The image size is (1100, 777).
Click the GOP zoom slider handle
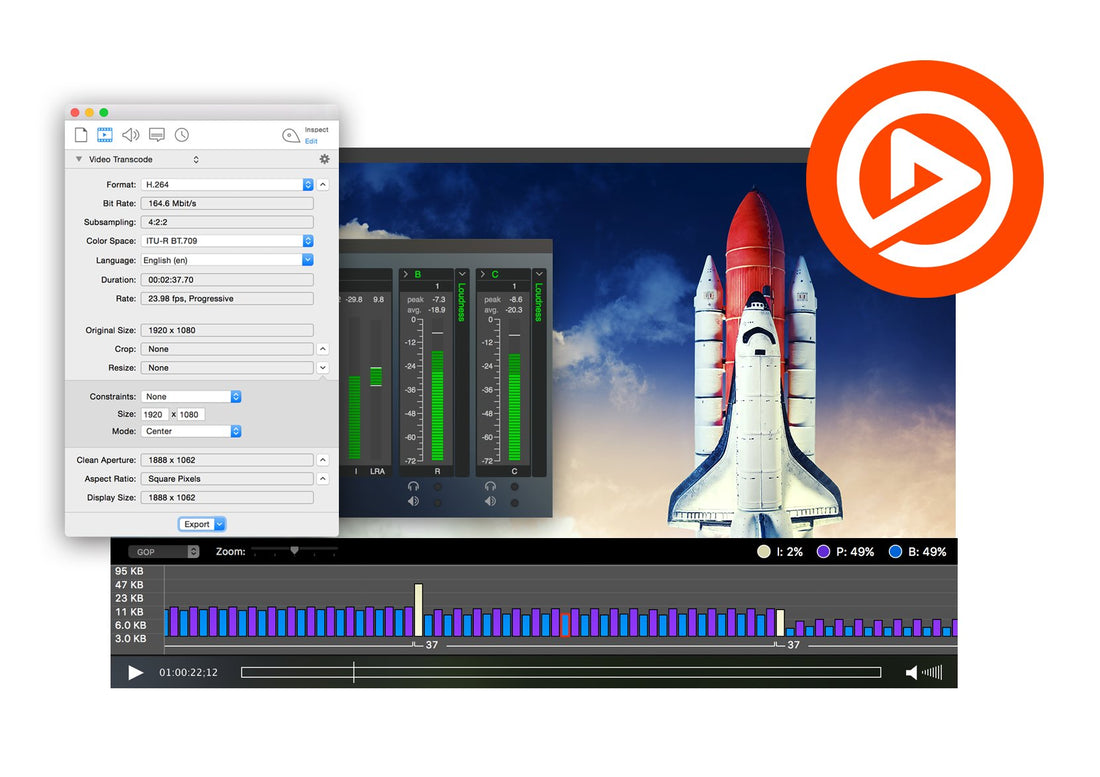click(294, 550)
